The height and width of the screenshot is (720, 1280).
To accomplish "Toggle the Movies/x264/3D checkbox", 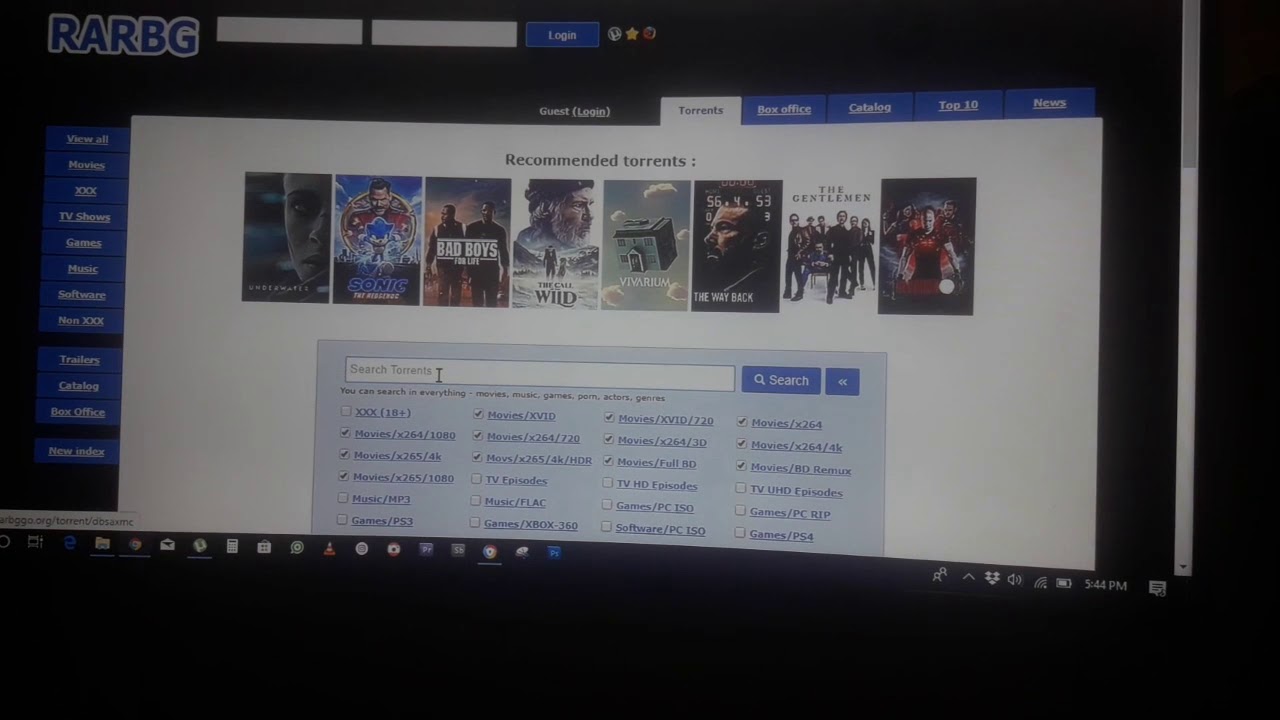I will tap(608, 439).
